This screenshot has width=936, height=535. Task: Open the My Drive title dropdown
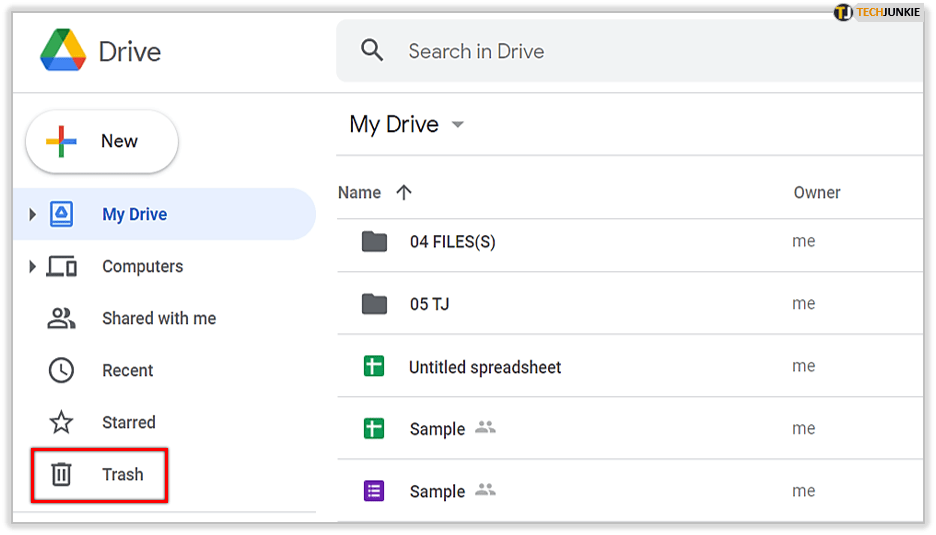tap(458, 125)
